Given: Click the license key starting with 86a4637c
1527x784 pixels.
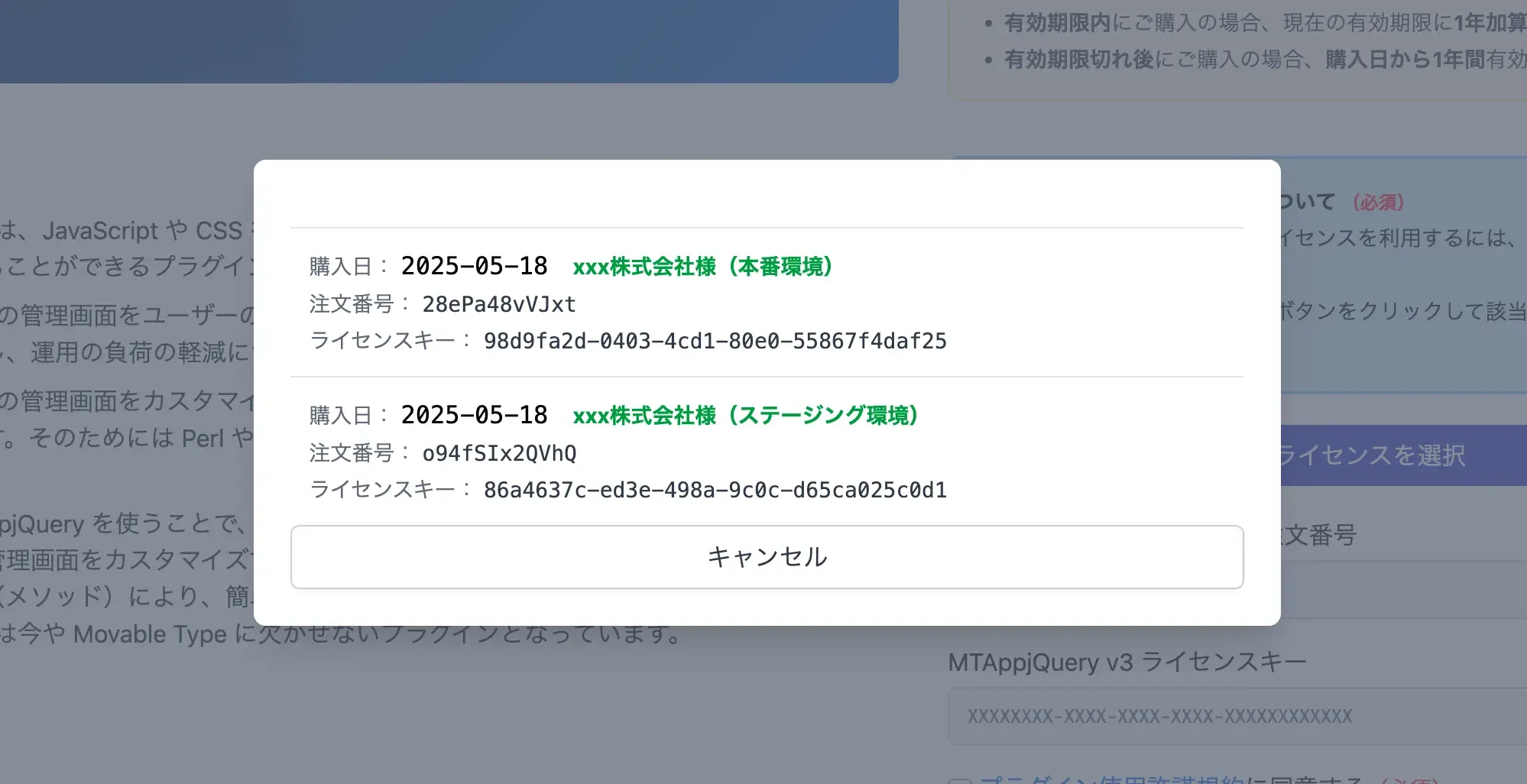Looking at the screenshot, I should pos(715,490).
